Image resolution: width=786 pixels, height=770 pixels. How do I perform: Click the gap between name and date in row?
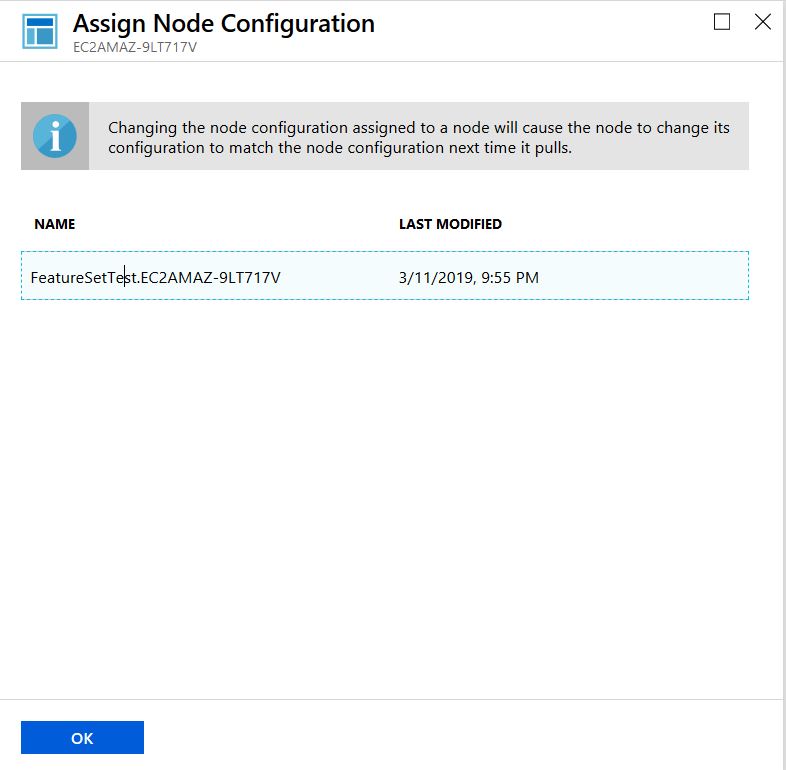tap(340, 277)
